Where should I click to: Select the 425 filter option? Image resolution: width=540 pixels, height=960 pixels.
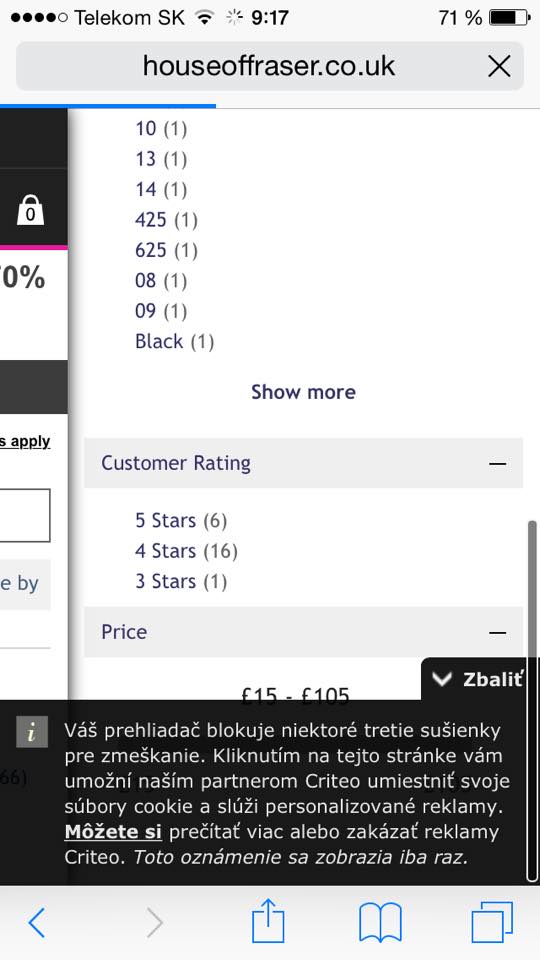167,219
